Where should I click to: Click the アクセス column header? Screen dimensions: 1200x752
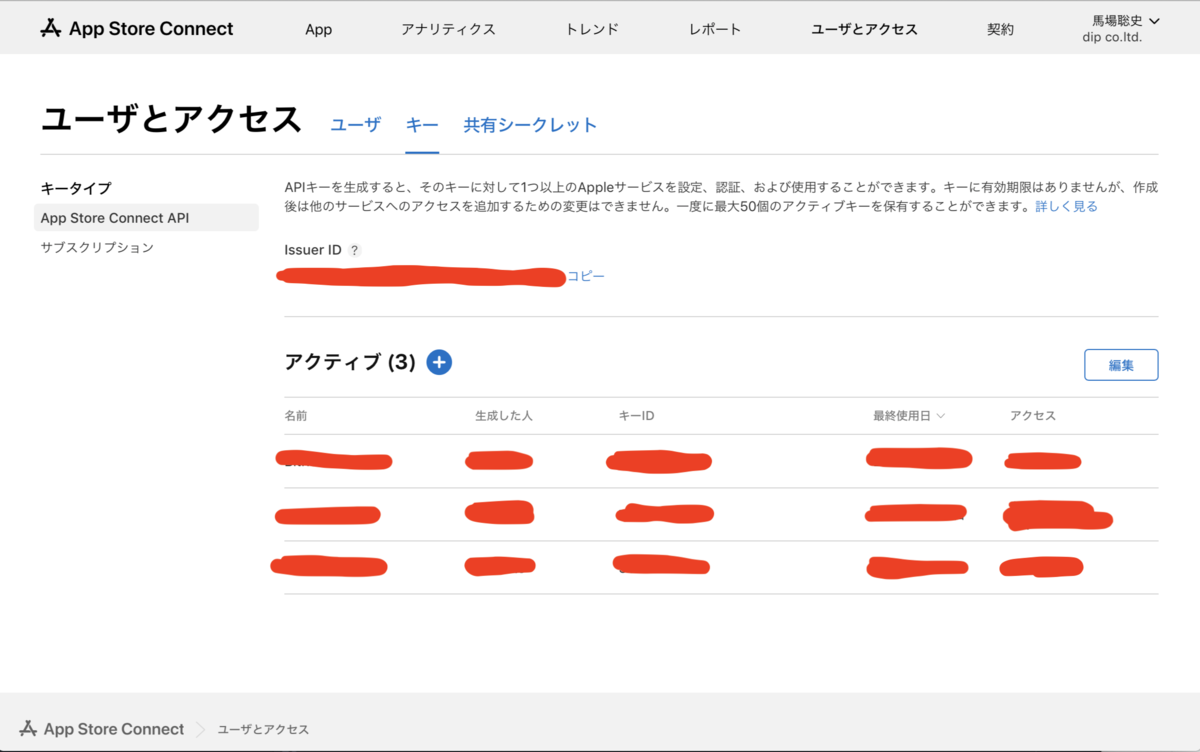pyautogui.click(x=1033, y=415)
